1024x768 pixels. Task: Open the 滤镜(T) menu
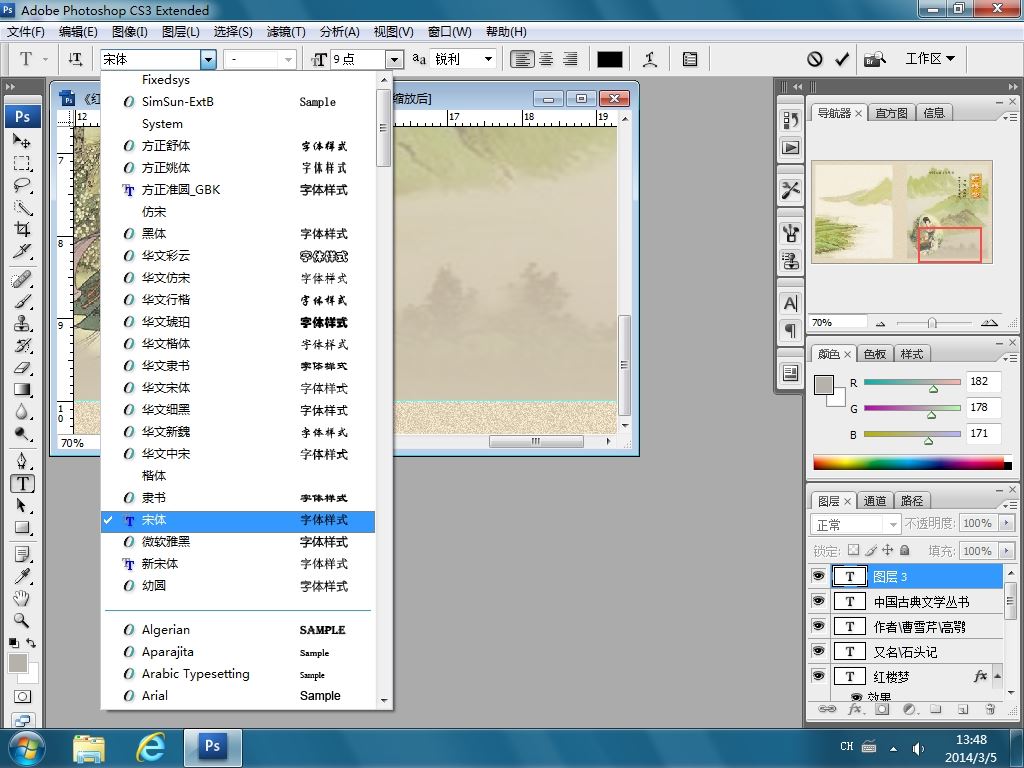pos(286,31)
